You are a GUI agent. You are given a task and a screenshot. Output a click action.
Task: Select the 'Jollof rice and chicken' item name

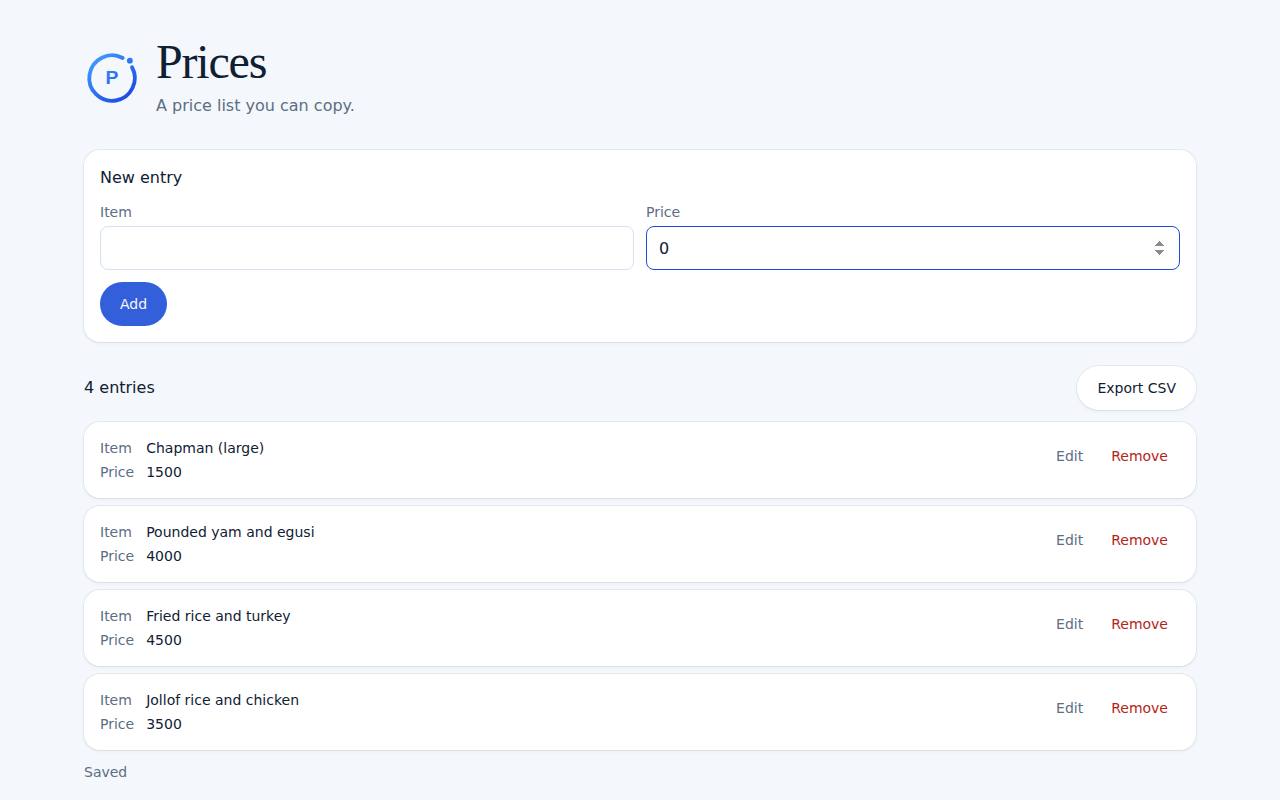222,700
